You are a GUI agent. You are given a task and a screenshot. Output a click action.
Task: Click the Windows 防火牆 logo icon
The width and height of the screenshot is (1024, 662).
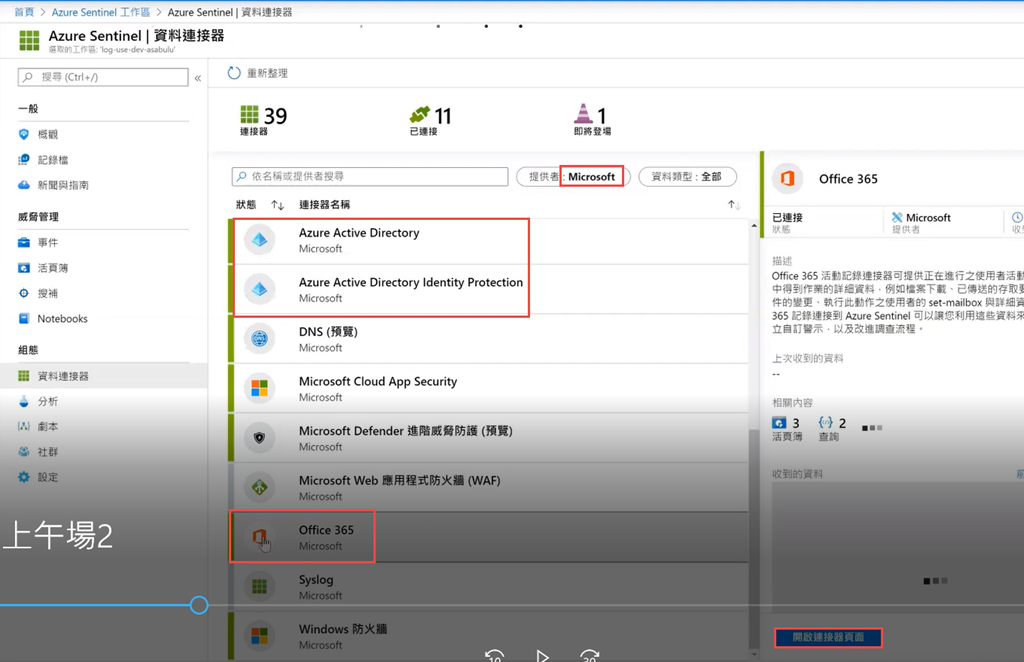coord(259,637)
